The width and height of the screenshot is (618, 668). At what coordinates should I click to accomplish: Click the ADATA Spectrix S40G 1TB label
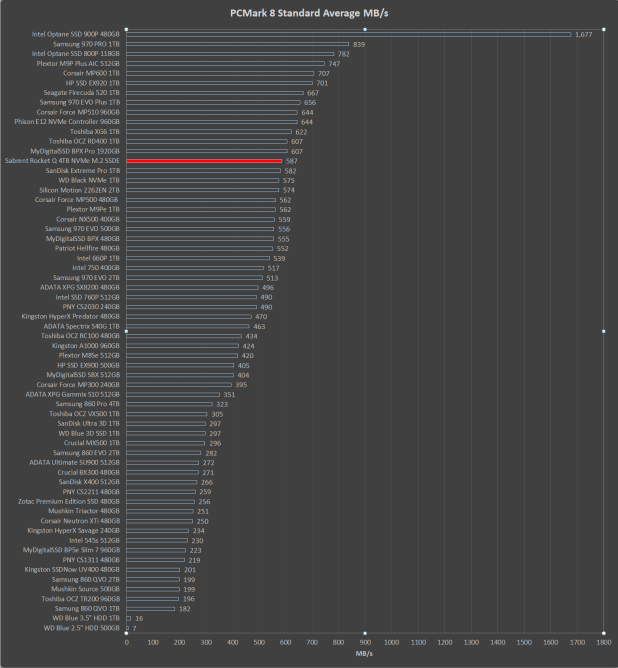[x=82, y=326]
